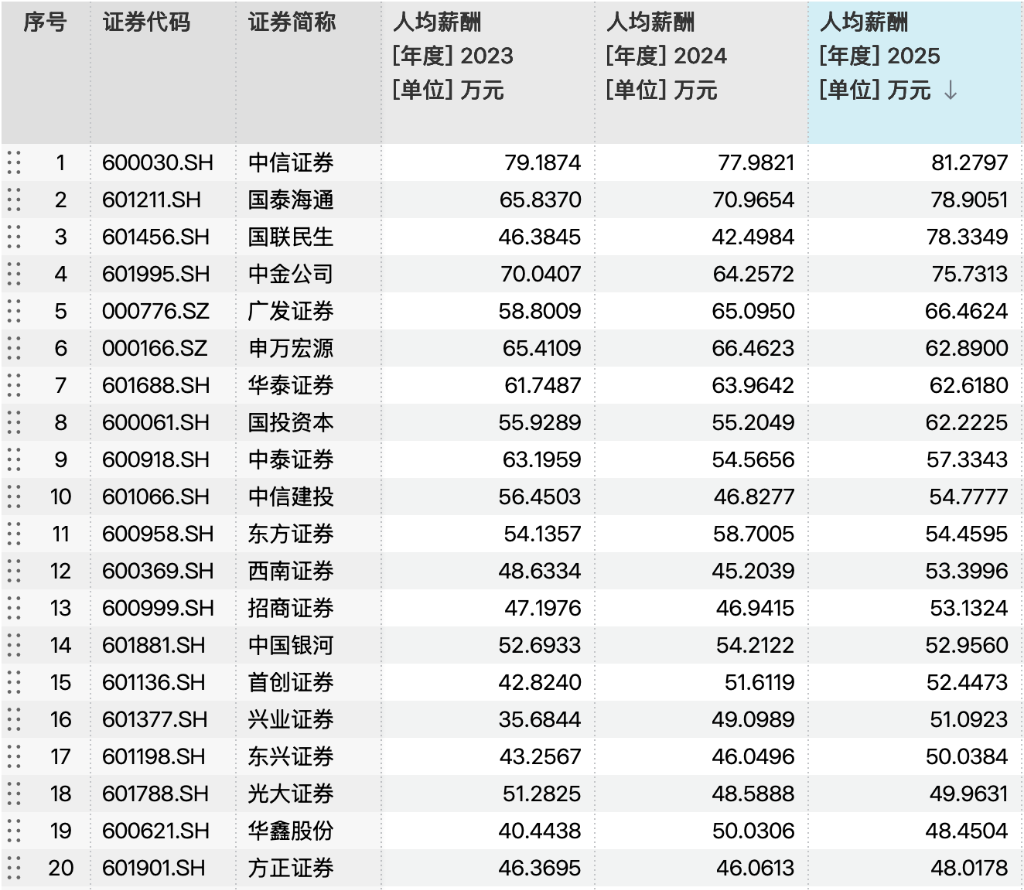This screenshot has height=890, width=1024.
Task: Select stock code 000166.SZ
Action: coord(155,348)
